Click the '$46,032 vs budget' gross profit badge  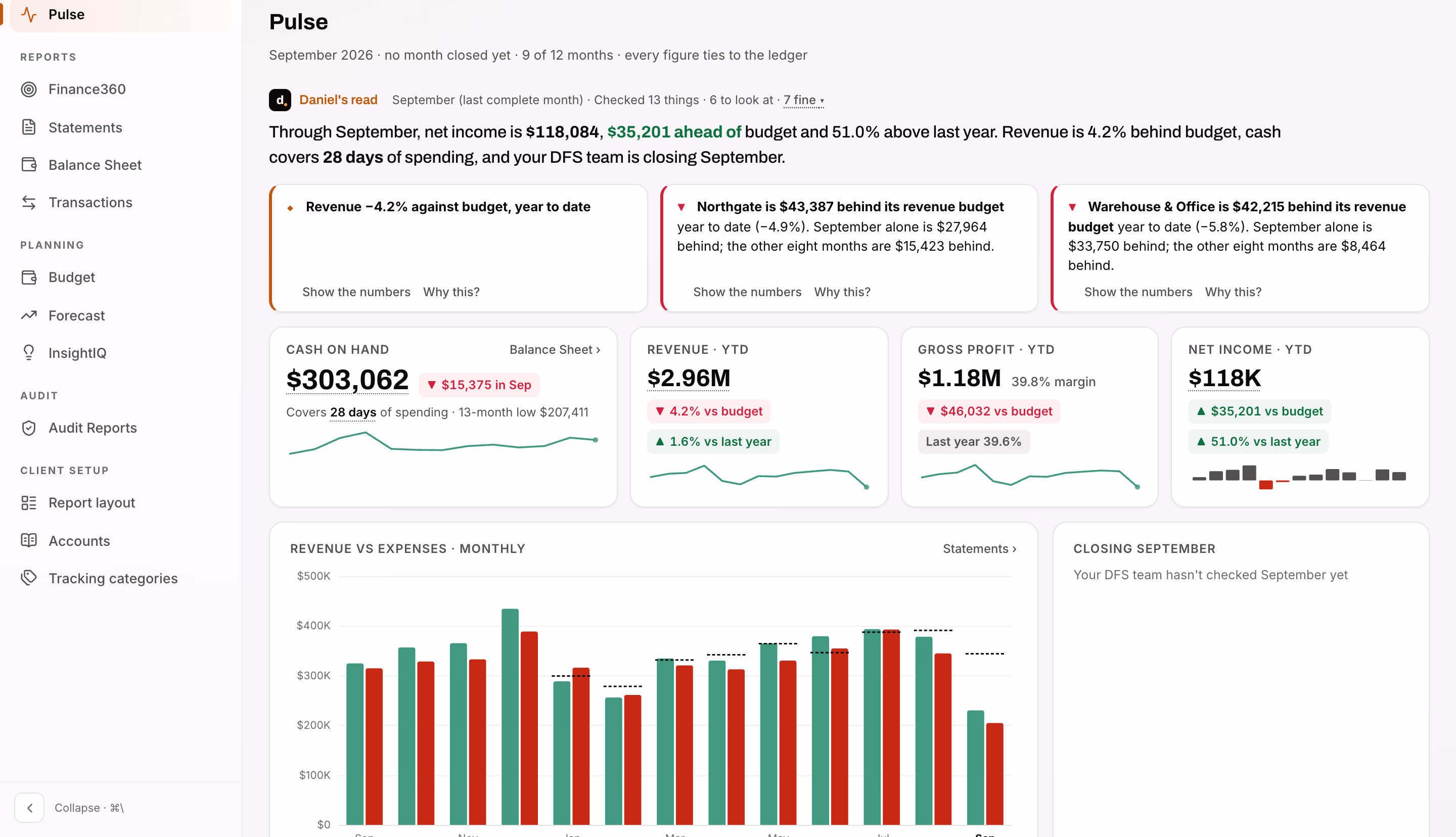[x=989, y=411]
